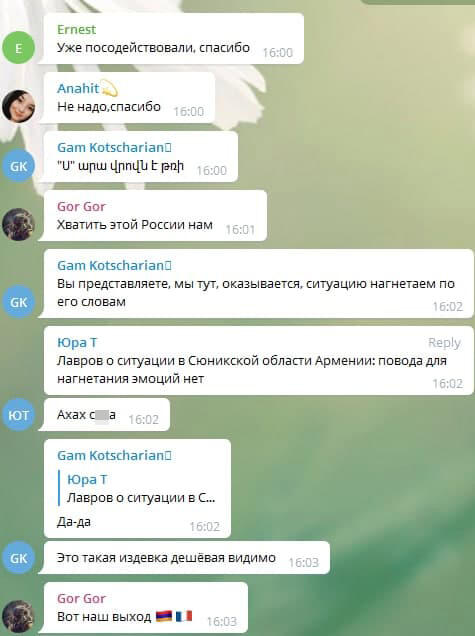This screenshot has width=475, height=636.
Task: Select the 'Ахах' message bubble
Action: click(107, 415)
